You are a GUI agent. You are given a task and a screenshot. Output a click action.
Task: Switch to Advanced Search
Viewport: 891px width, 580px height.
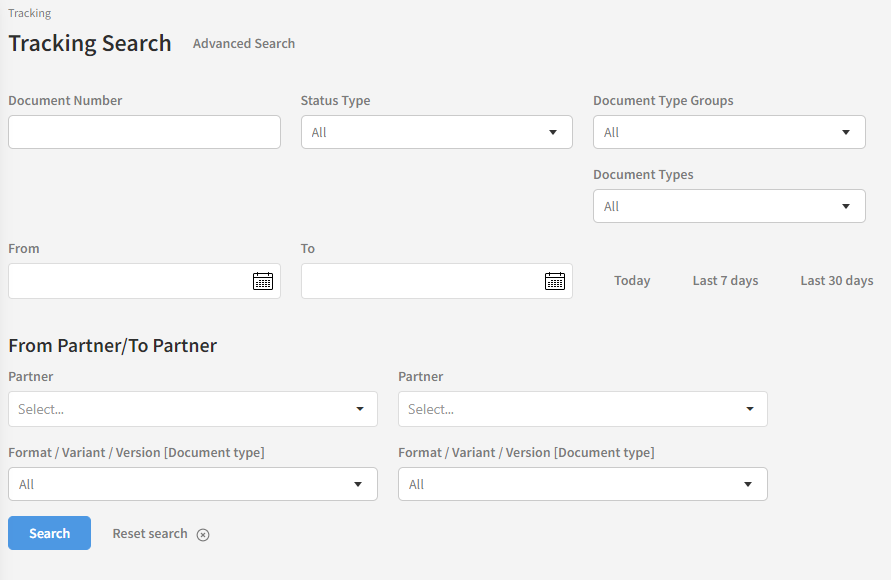coord(244,44)
